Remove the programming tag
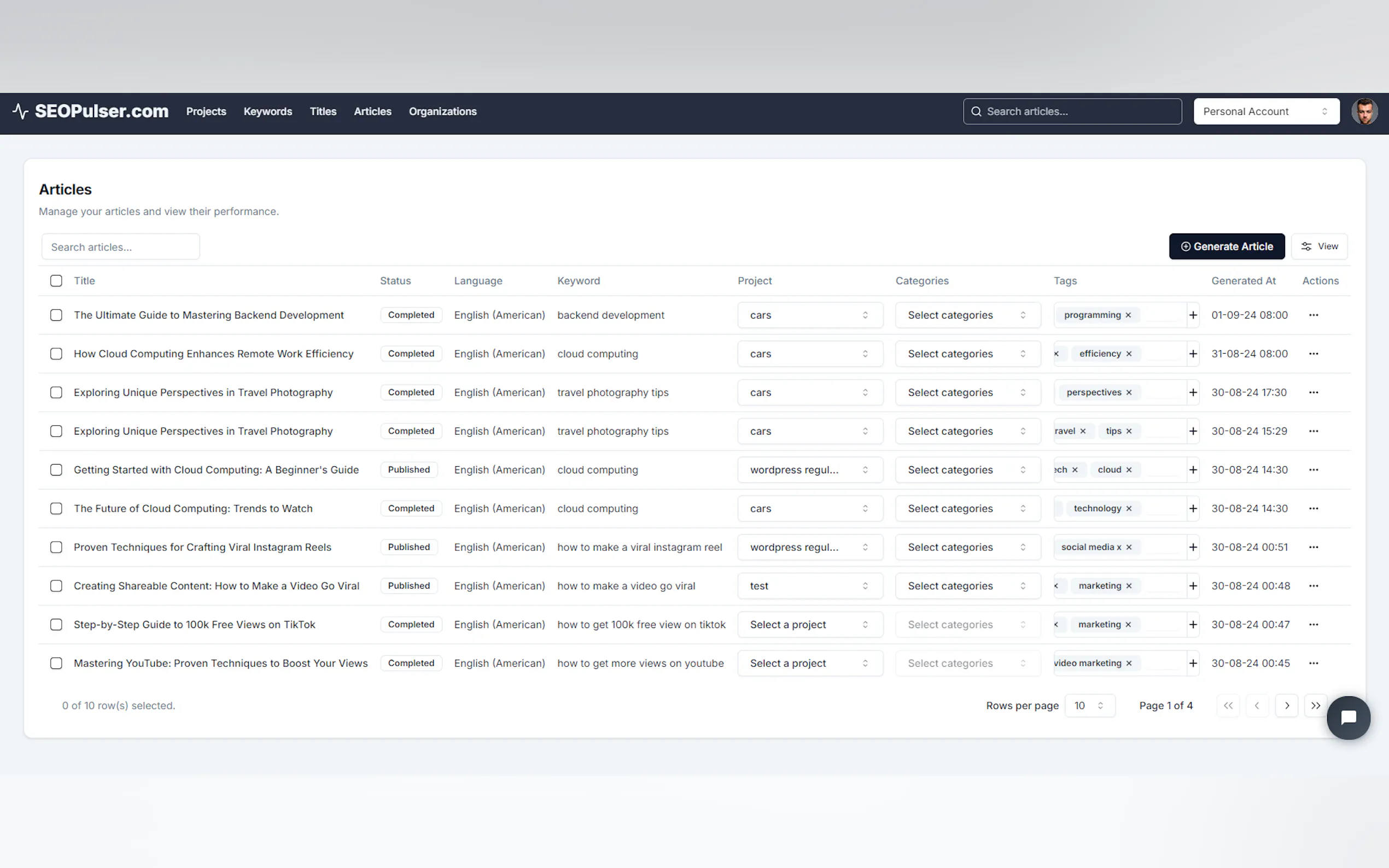Viewport: 1389px width, 868px height. click(x=1128, y=315)
